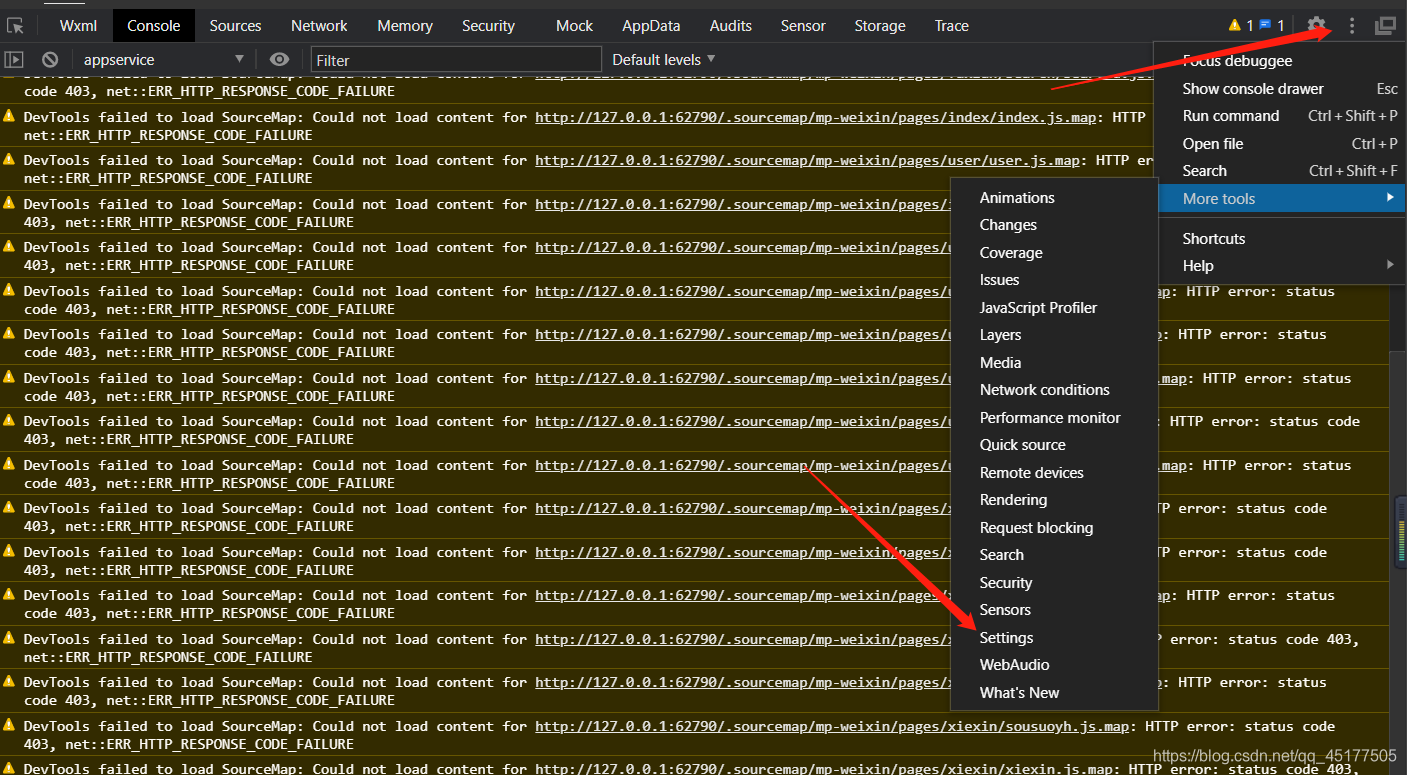This screenshot has width=1407, height=775.
Task: Open the Audits tab
Action: pyautogui.click(x=730, y=26)
